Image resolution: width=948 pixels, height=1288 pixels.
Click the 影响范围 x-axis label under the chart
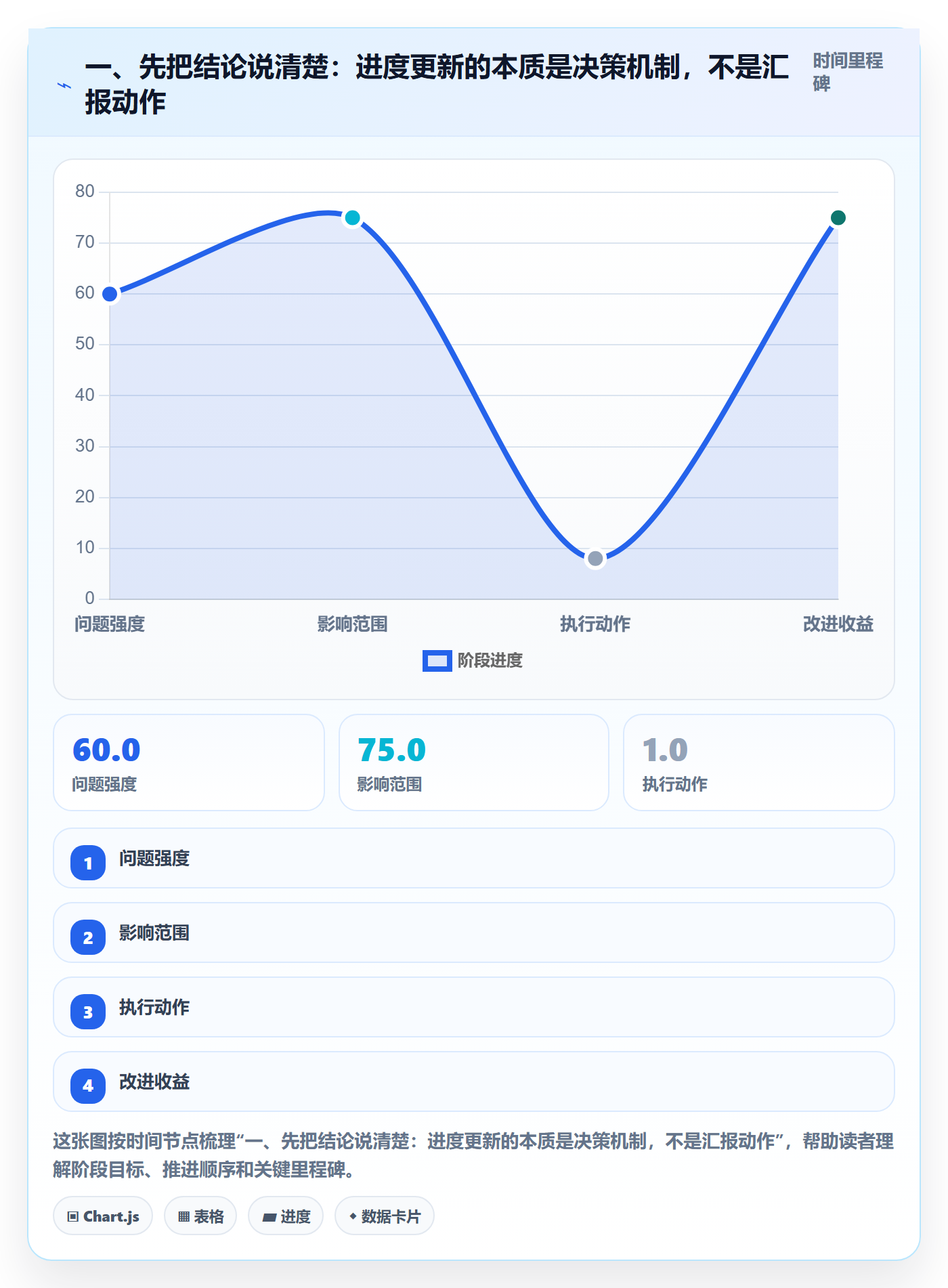(352, 624)
